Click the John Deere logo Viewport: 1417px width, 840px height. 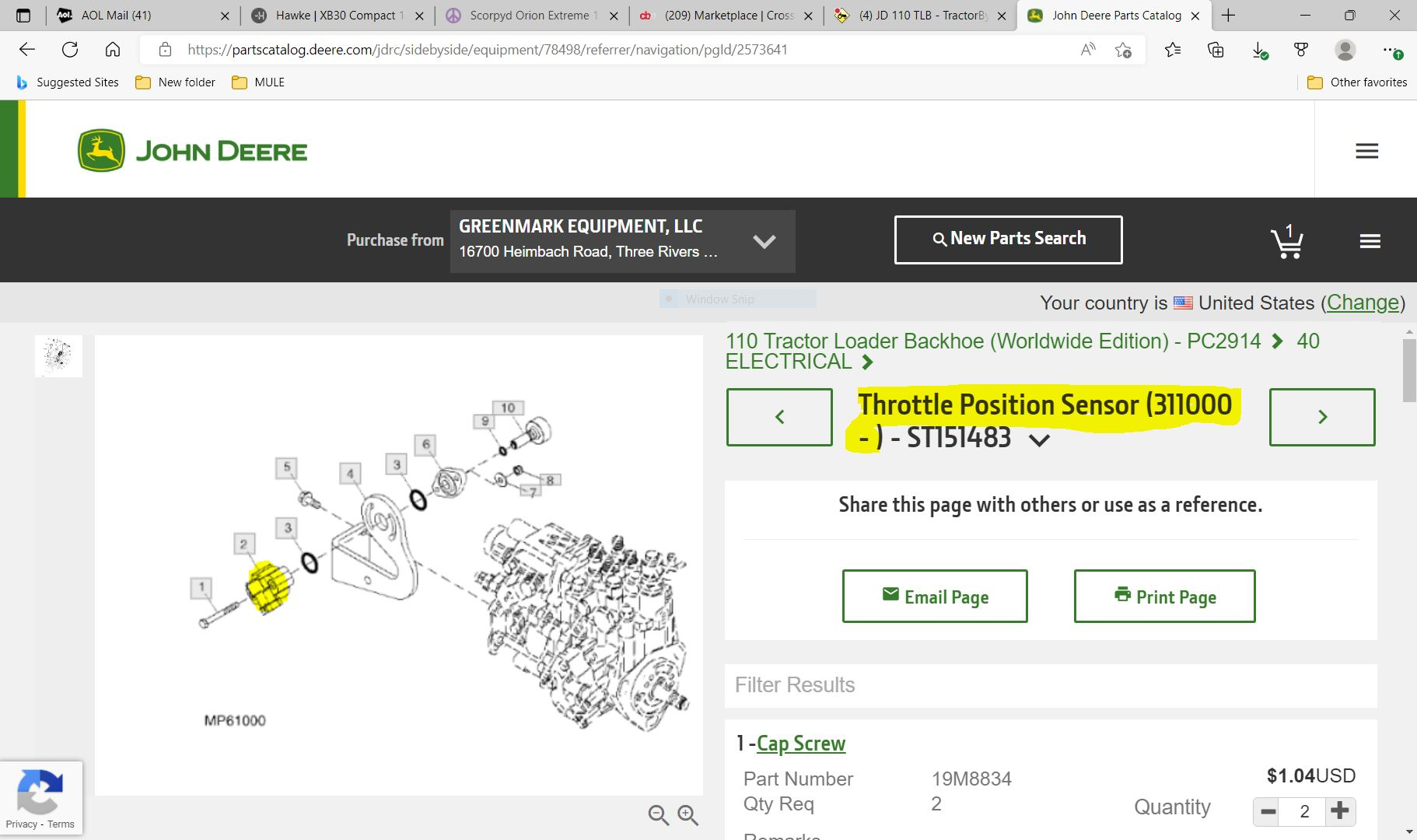192,151
